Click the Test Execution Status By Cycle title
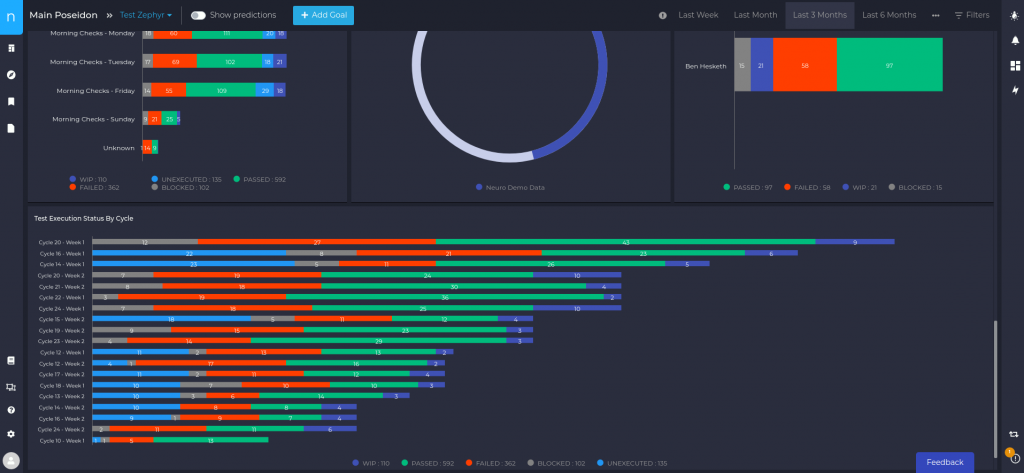1024x473 pixels. coord(84,218)
